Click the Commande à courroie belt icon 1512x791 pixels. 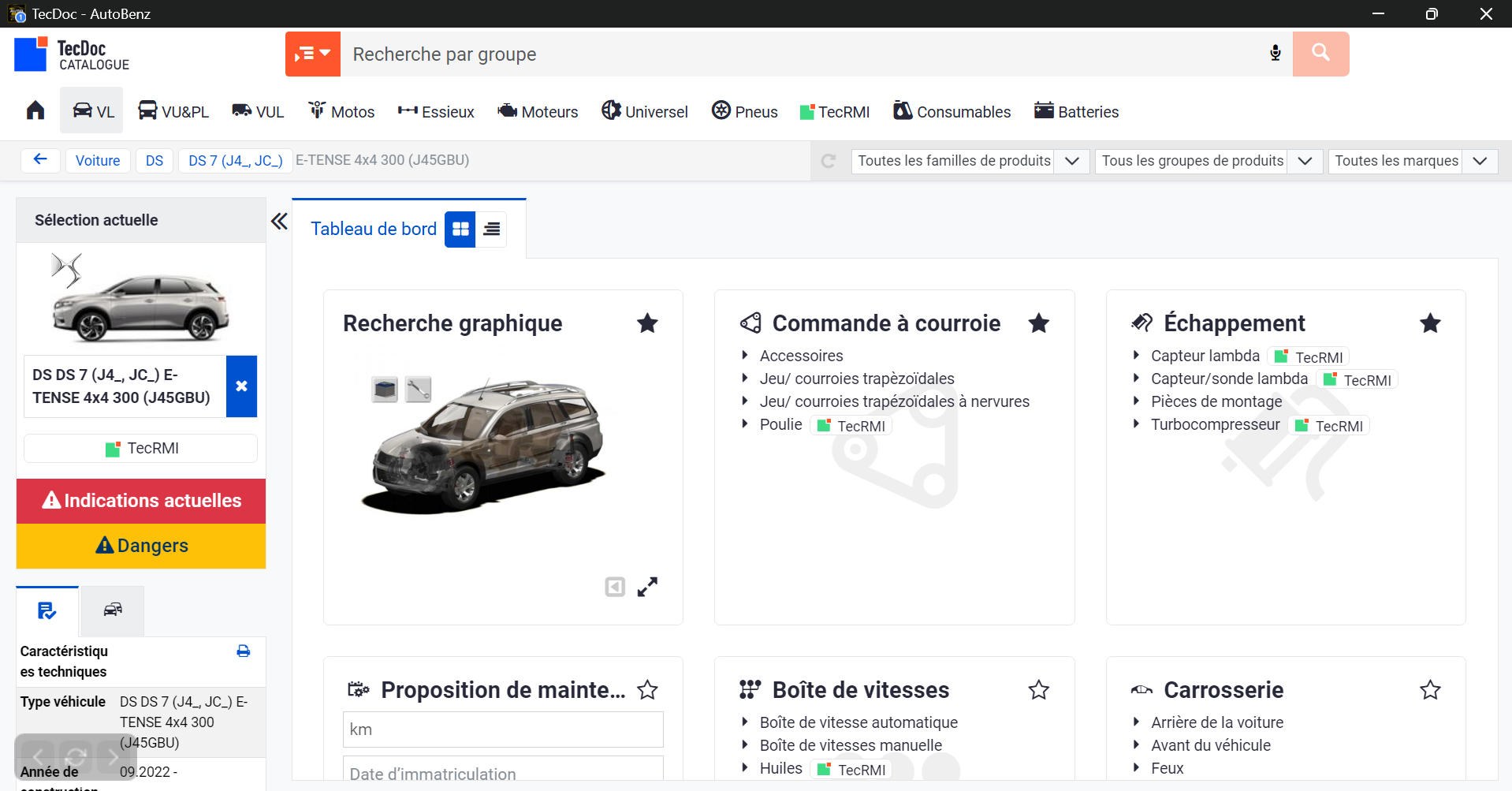click(x=750, y=323)
